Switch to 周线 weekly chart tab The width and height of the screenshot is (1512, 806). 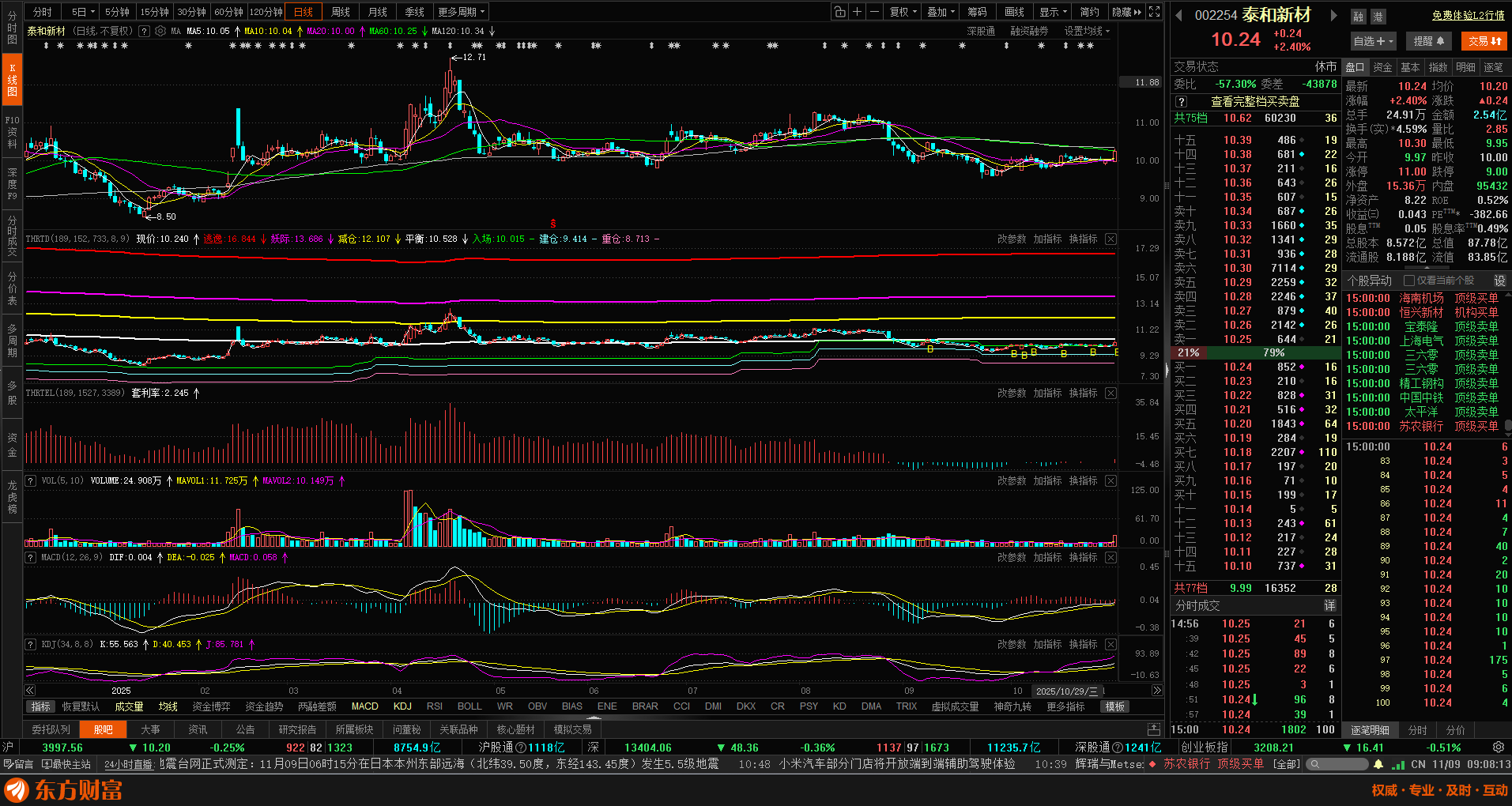(x=341, y=12)
